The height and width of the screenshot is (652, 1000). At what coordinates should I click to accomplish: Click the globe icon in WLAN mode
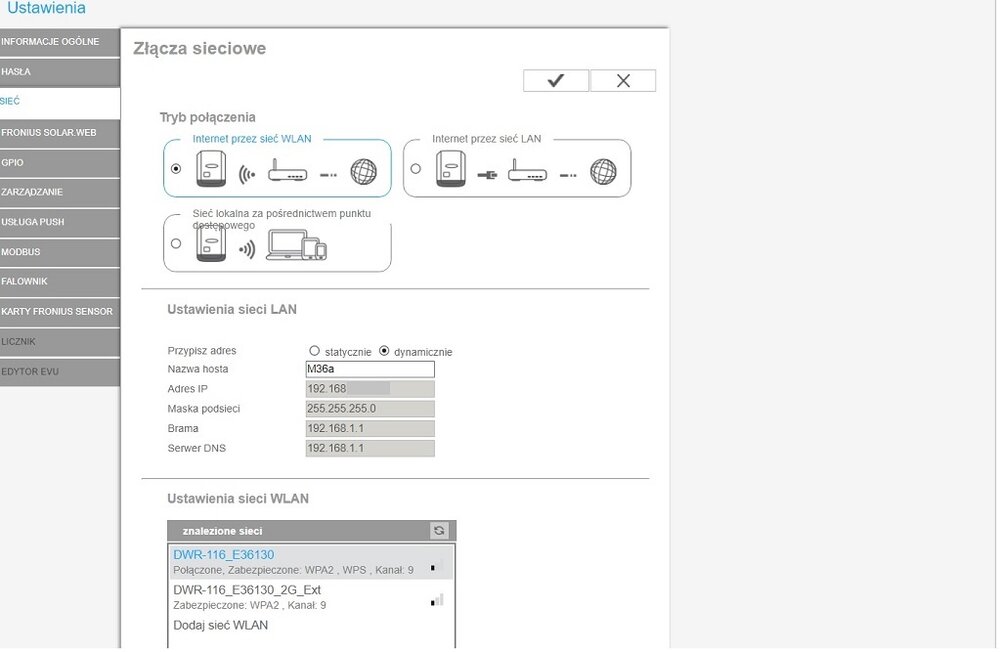click(x=363, y=172)
